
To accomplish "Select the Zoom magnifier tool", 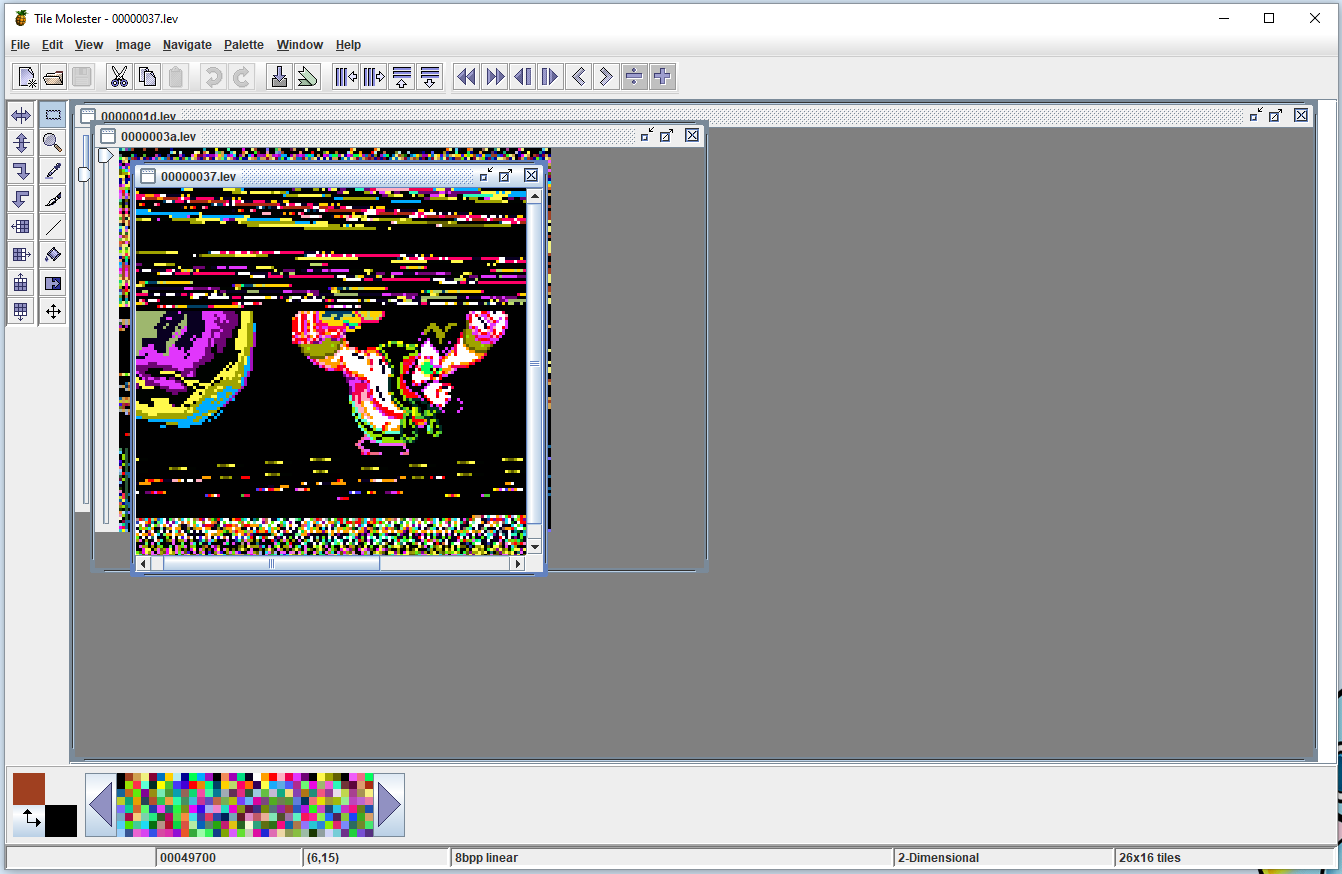I will (x=53, y=143).
